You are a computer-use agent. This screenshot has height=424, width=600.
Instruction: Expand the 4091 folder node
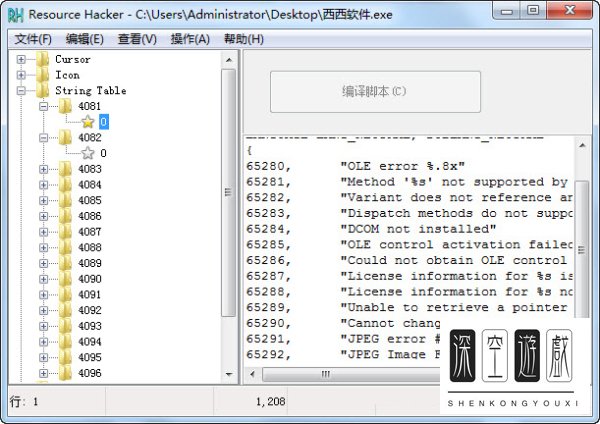[x=44, y=295]
